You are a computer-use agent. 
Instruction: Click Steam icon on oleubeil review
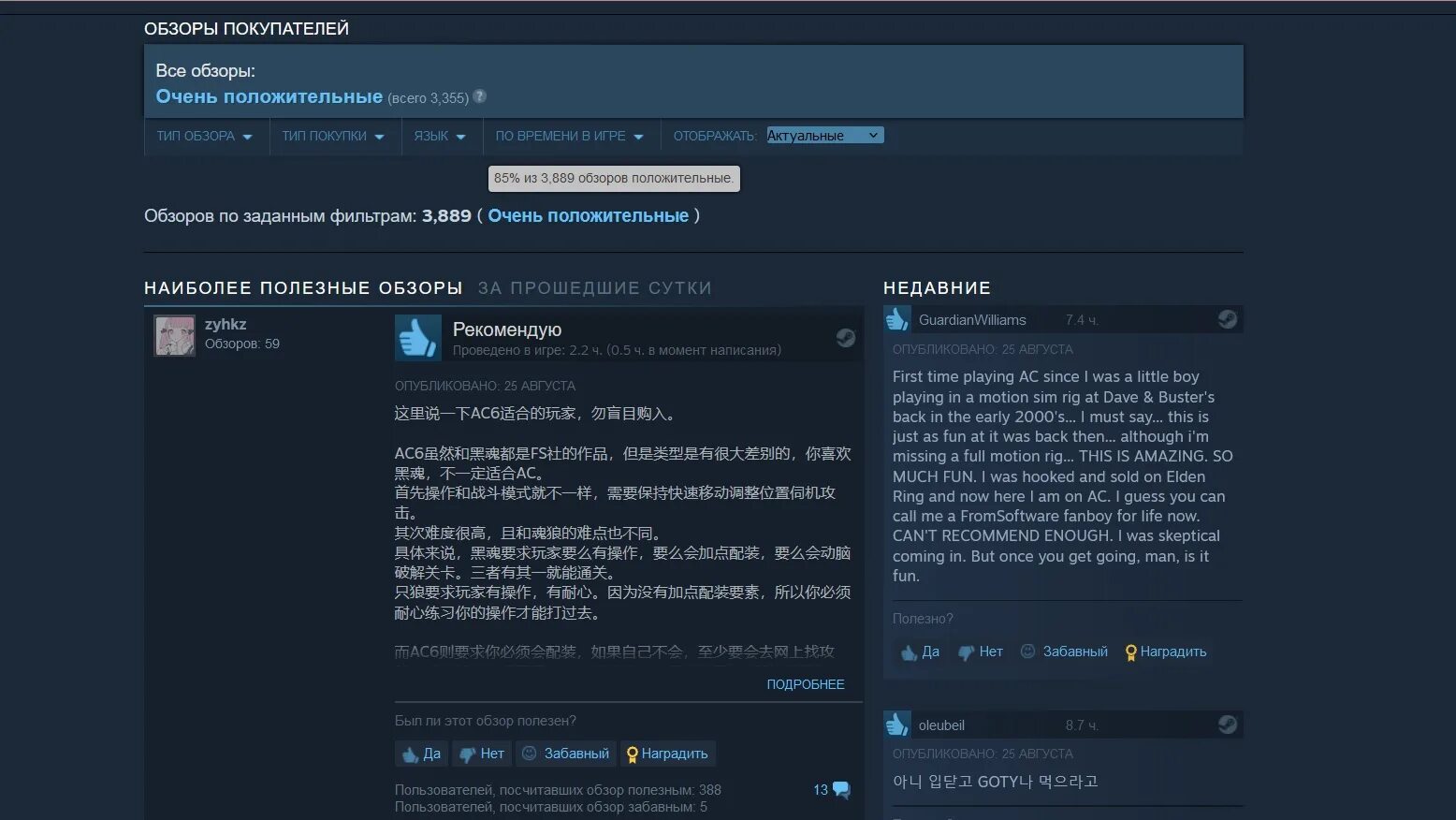[1227, 725]
